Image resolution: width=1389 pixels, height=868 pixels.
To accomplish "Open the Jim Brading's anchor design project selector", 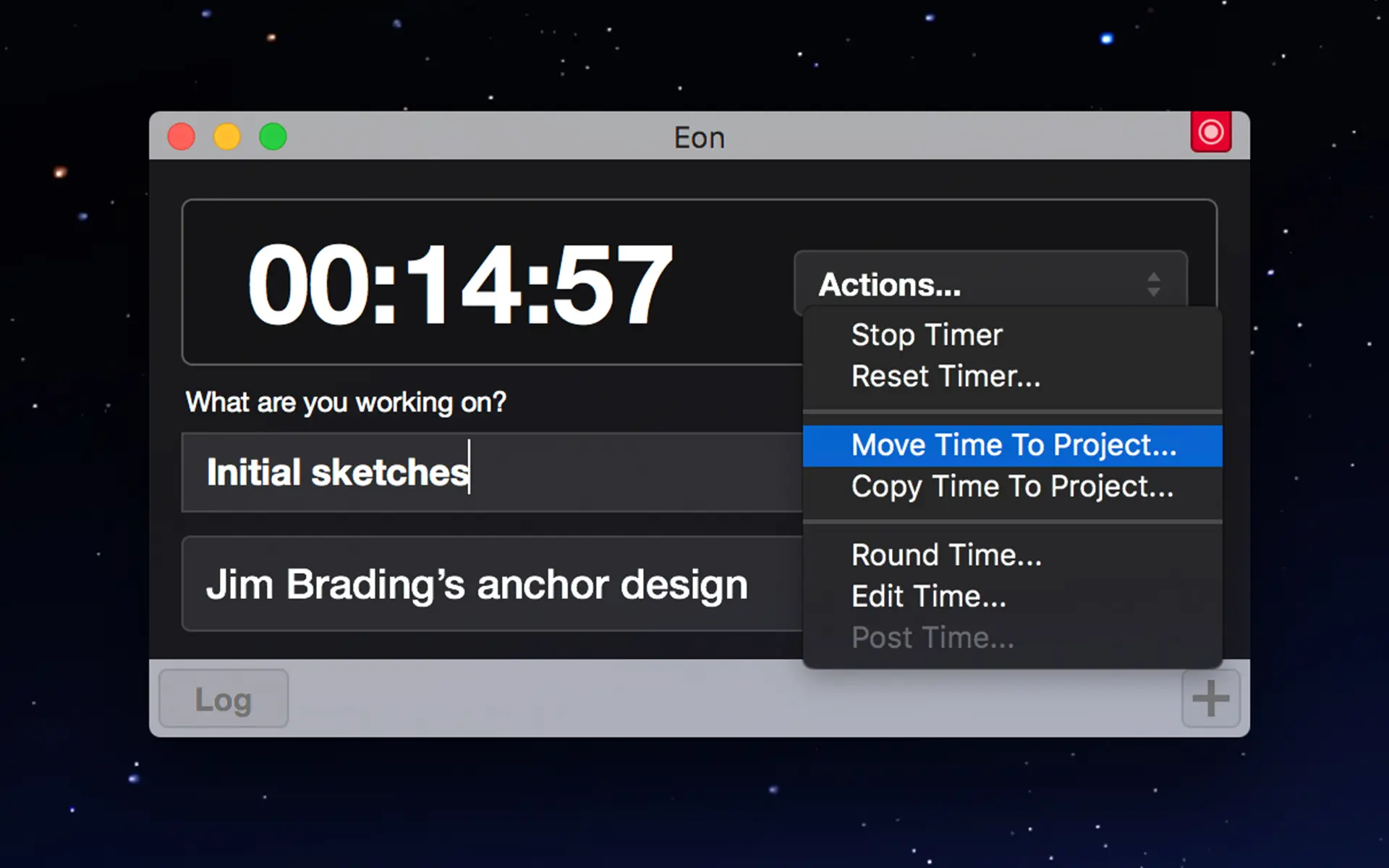I will [492, 584].
